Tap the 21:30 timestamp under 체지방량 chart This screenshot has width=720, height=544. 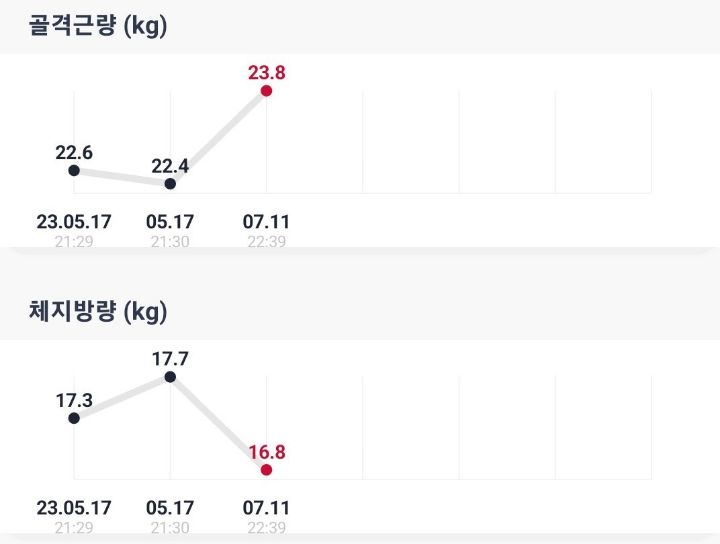coord(170,527)
